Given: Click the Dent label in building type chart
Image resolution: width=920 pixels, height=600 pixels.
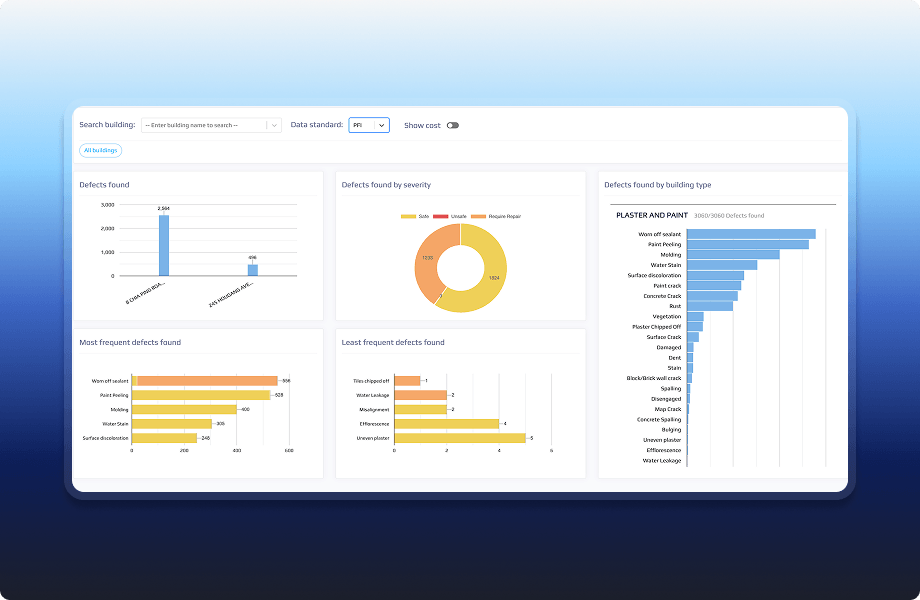Looking at the screenshot, I should pyautogui.click(x=675, y=358).
